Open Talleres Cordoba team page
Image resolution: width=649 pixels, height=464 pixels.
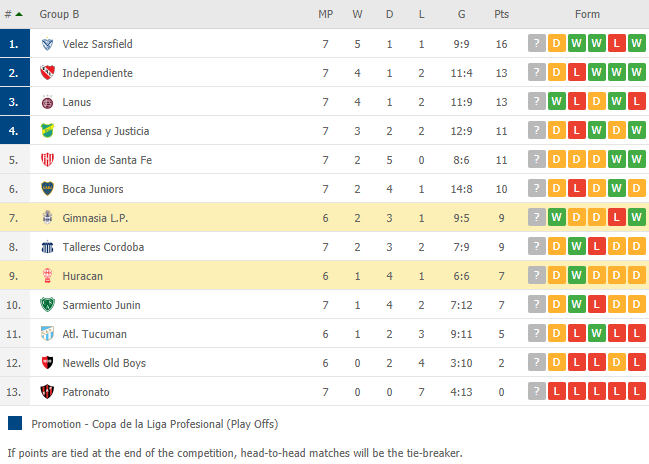(103, 247)
